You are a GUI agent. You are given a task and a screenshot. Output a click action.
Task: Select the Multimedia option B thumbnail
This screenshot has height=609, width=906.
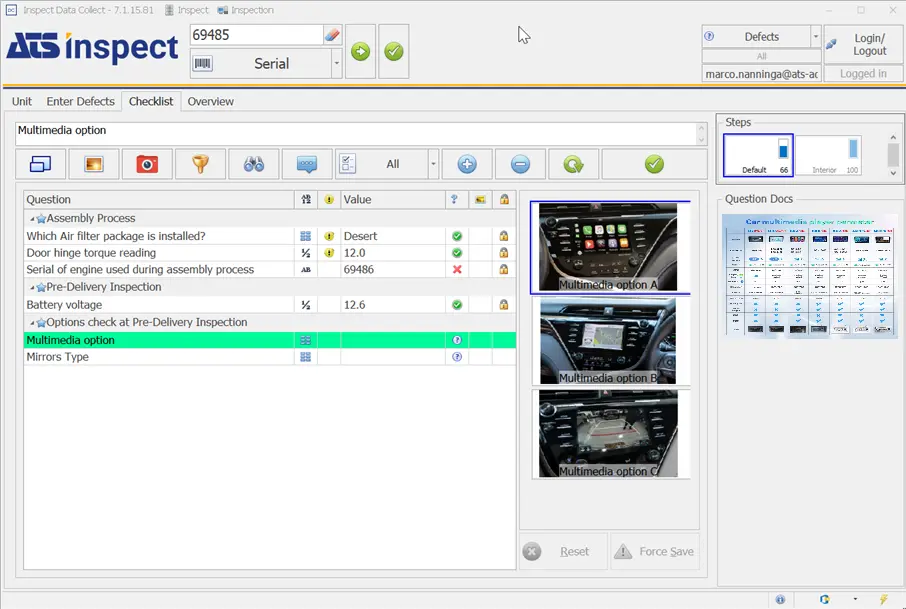coord(610,341)
